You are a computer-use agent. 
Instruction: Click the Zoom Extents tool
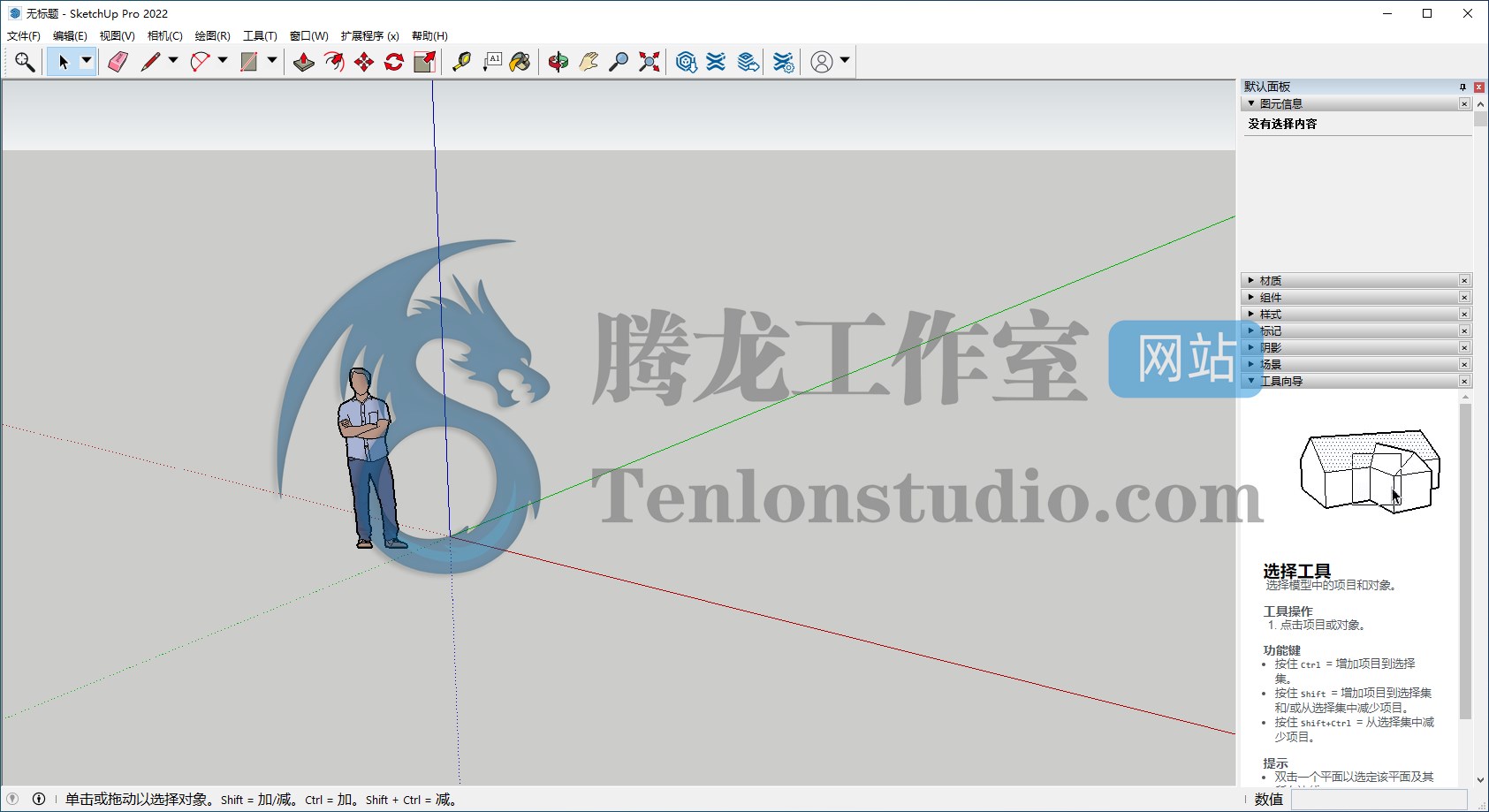pos(650,62)
